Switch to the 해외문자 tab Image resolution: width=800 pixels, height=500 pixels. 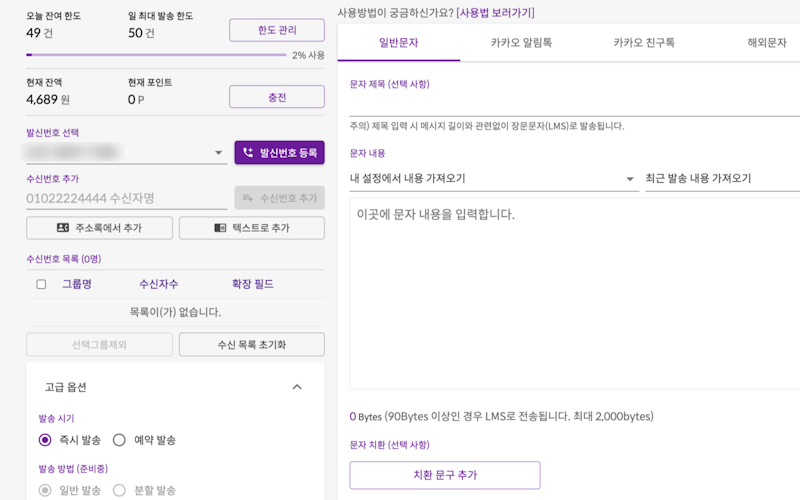pyautogui.click(x=766, y=43)
